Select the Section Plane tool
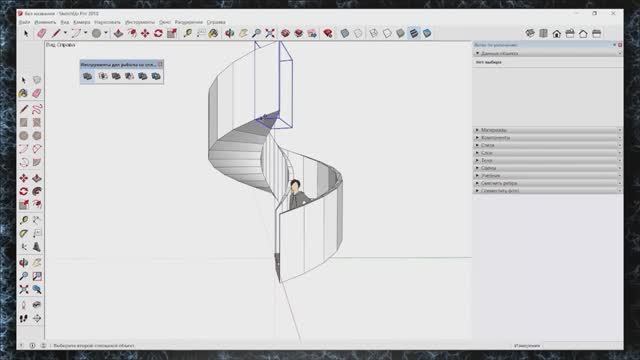Screen dimensions: 640x360 point(37,318)
